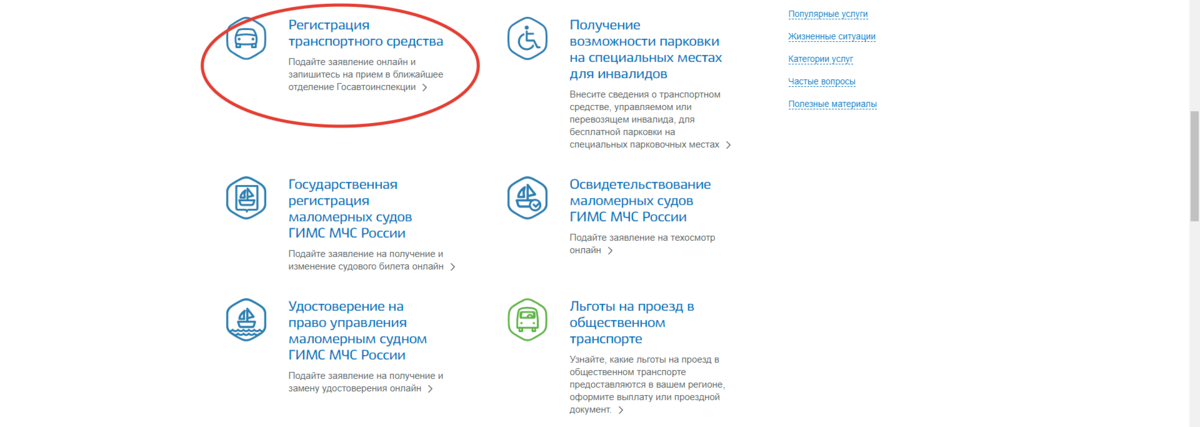Screen dimensions: 1200x427
Task: Click the boat document icon for Государственная регистрация
Action: (x=245, y=197)
